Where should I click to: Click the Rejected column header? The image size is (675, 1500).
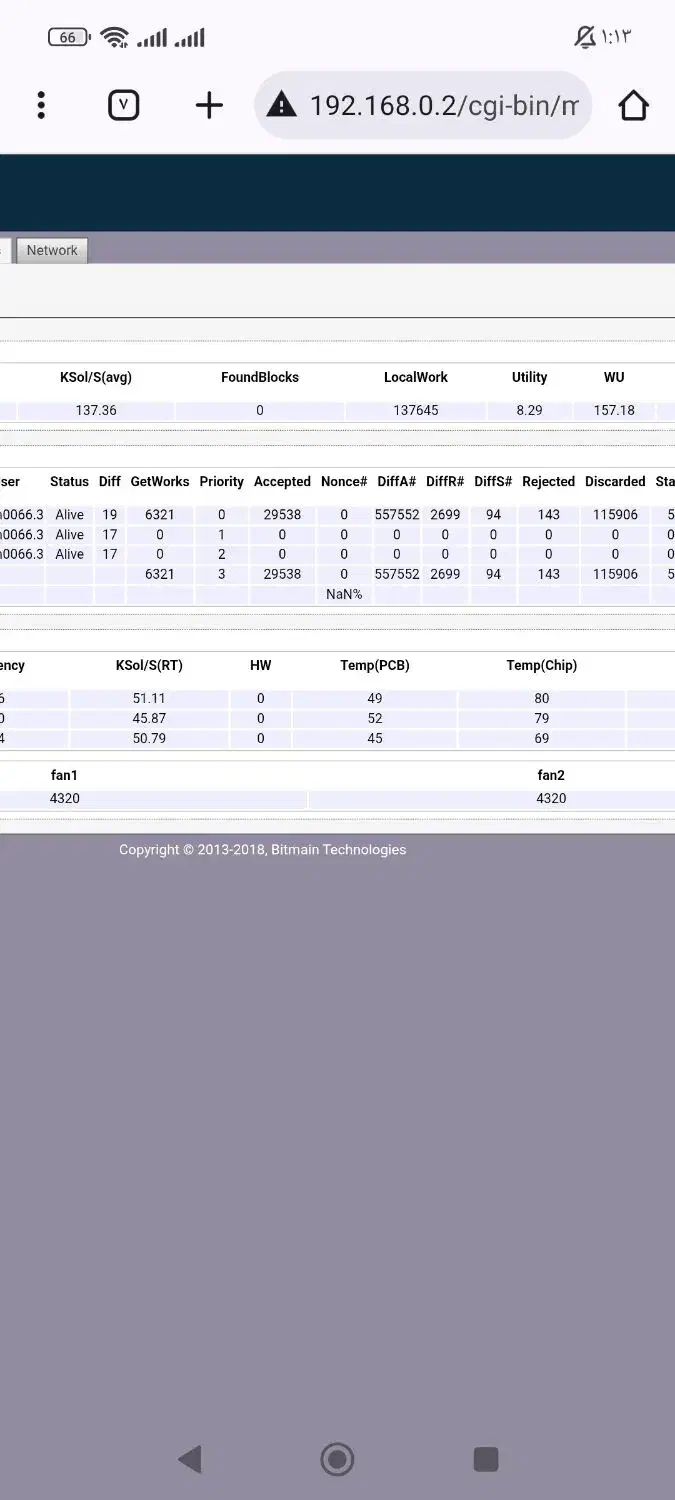[548, 482]
